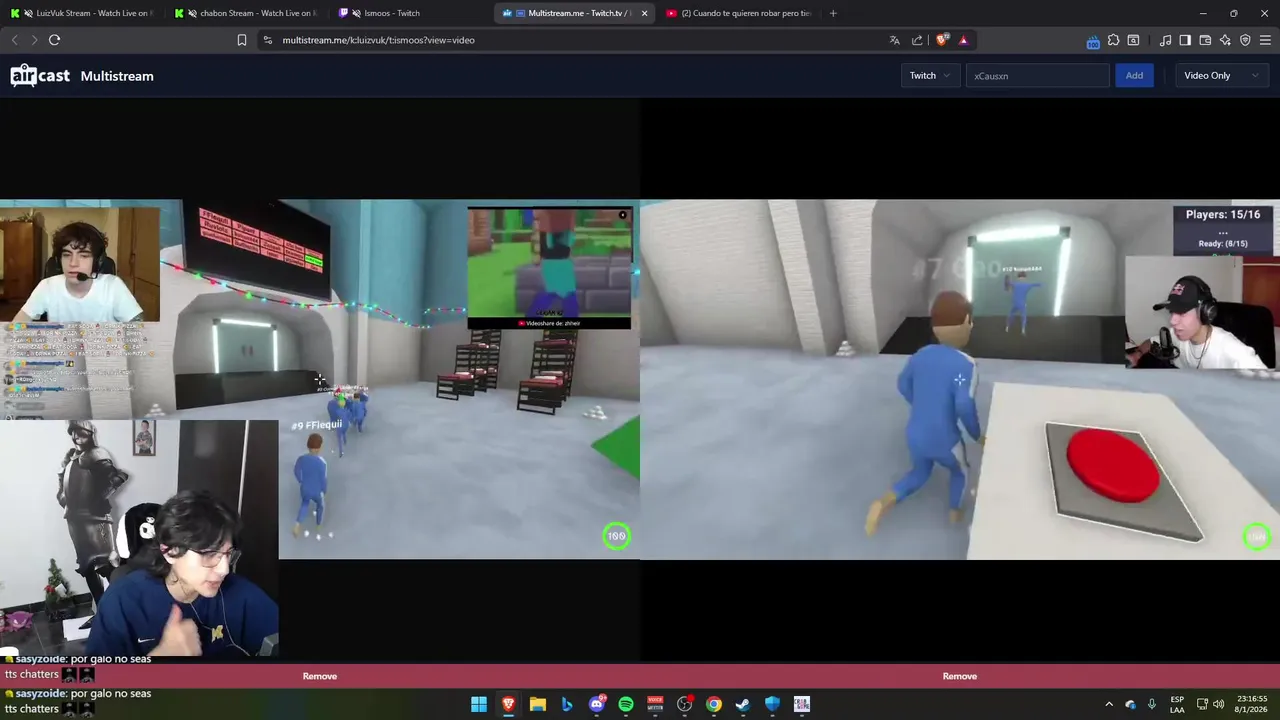
Task: Bookmark this page with the bookmark icon
Action: (x=242, y=40)
